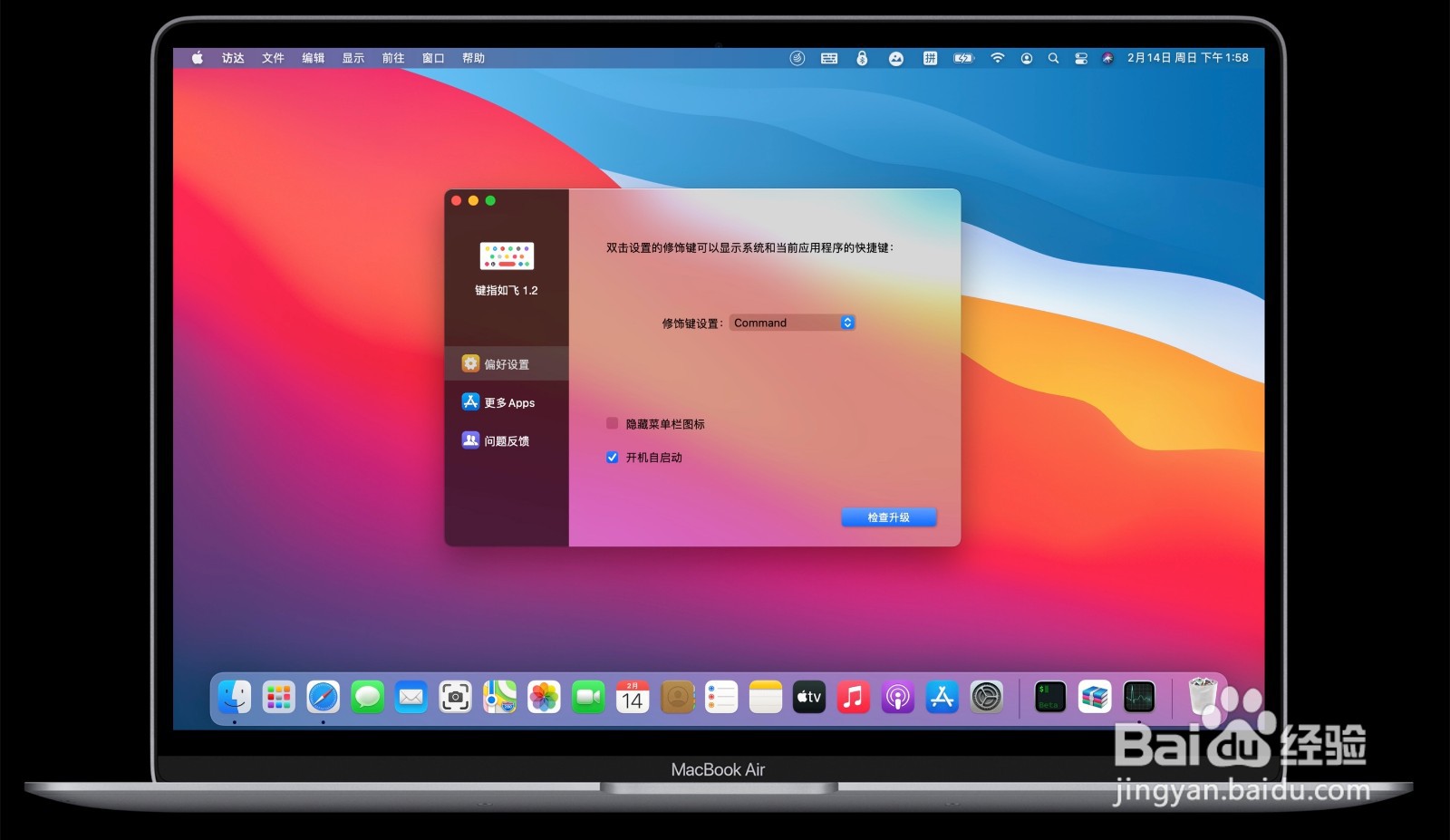Screen dimensions: 1450x840
Task: Open Reminders from the Dock
Action: tap(721, 697)
